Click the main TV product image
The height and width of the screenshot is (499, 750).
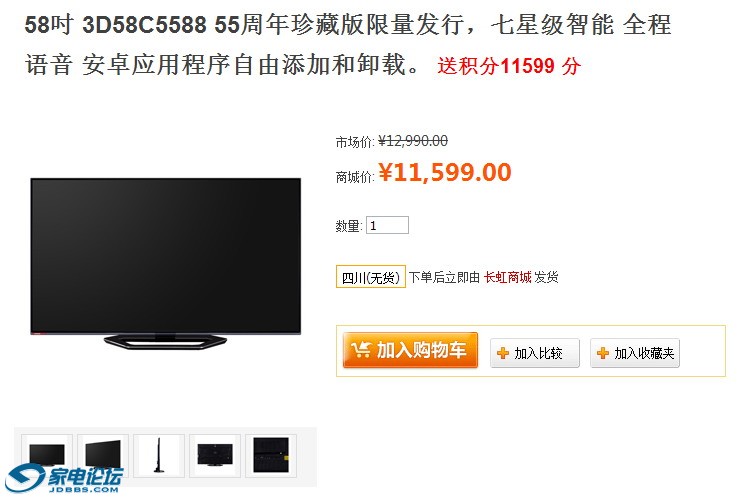[165, 263]
